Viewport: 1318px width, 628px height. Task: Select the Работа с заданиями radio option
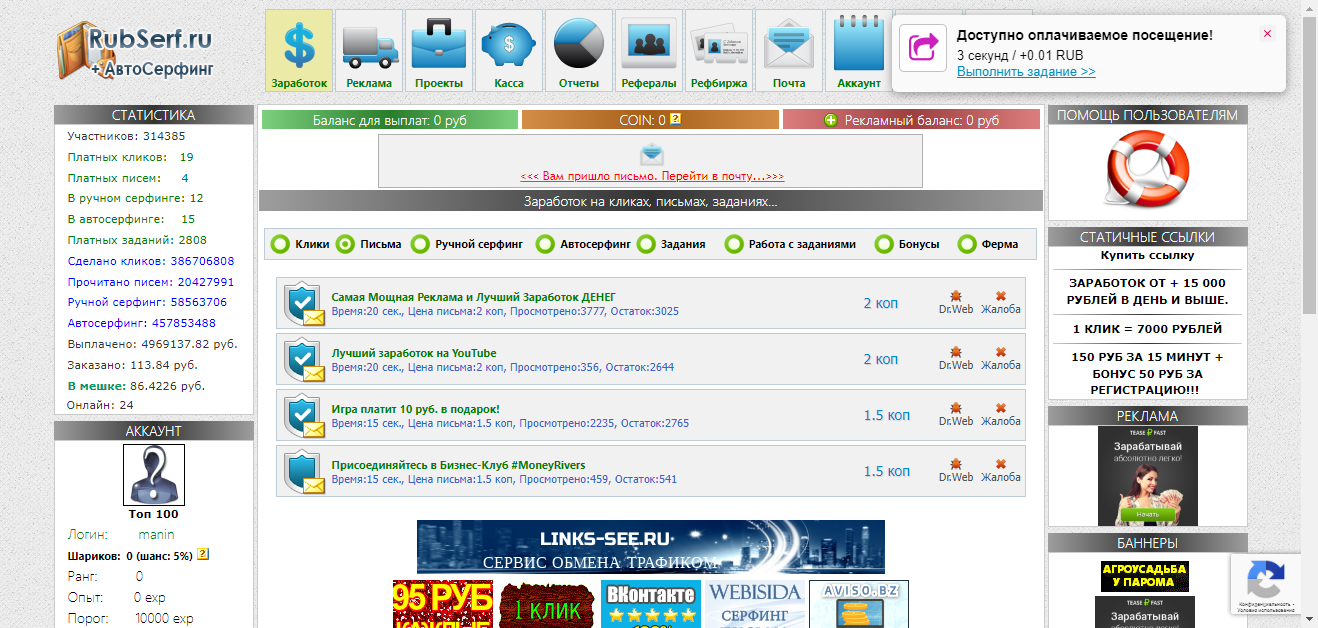[734, 244]
